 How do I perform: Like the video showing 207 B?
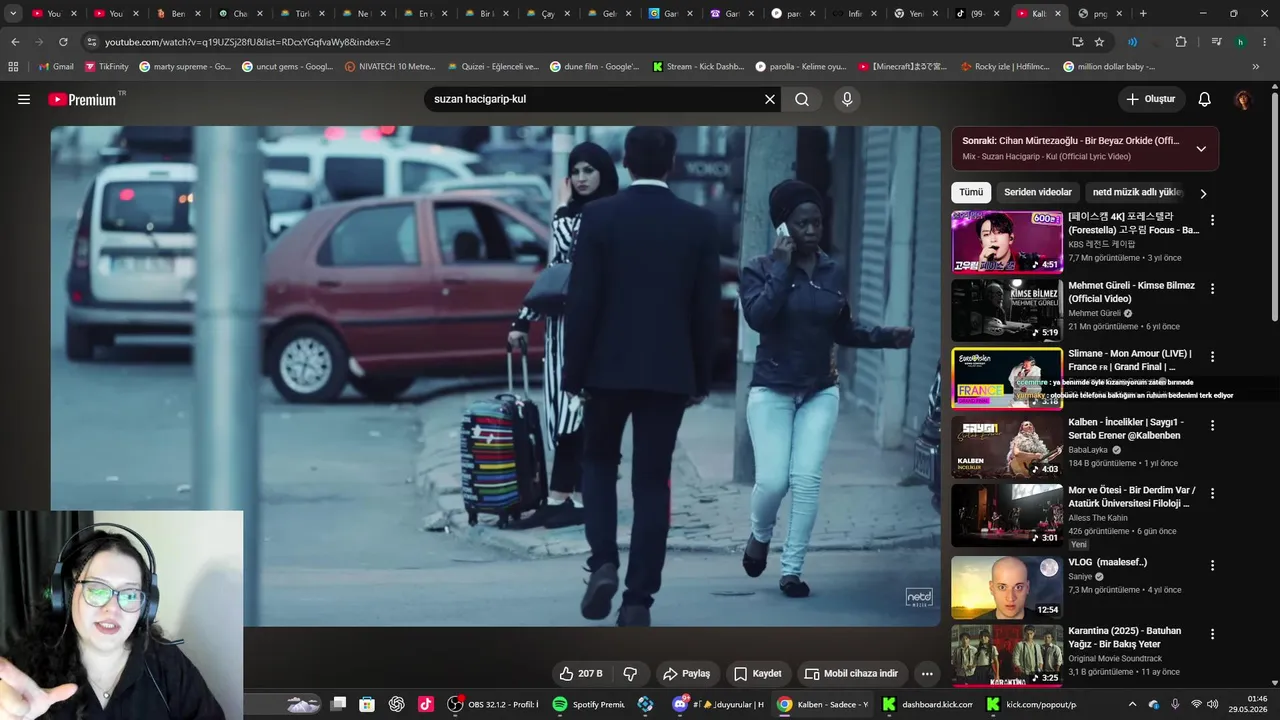pyautogui.click(x=580, y=674)
